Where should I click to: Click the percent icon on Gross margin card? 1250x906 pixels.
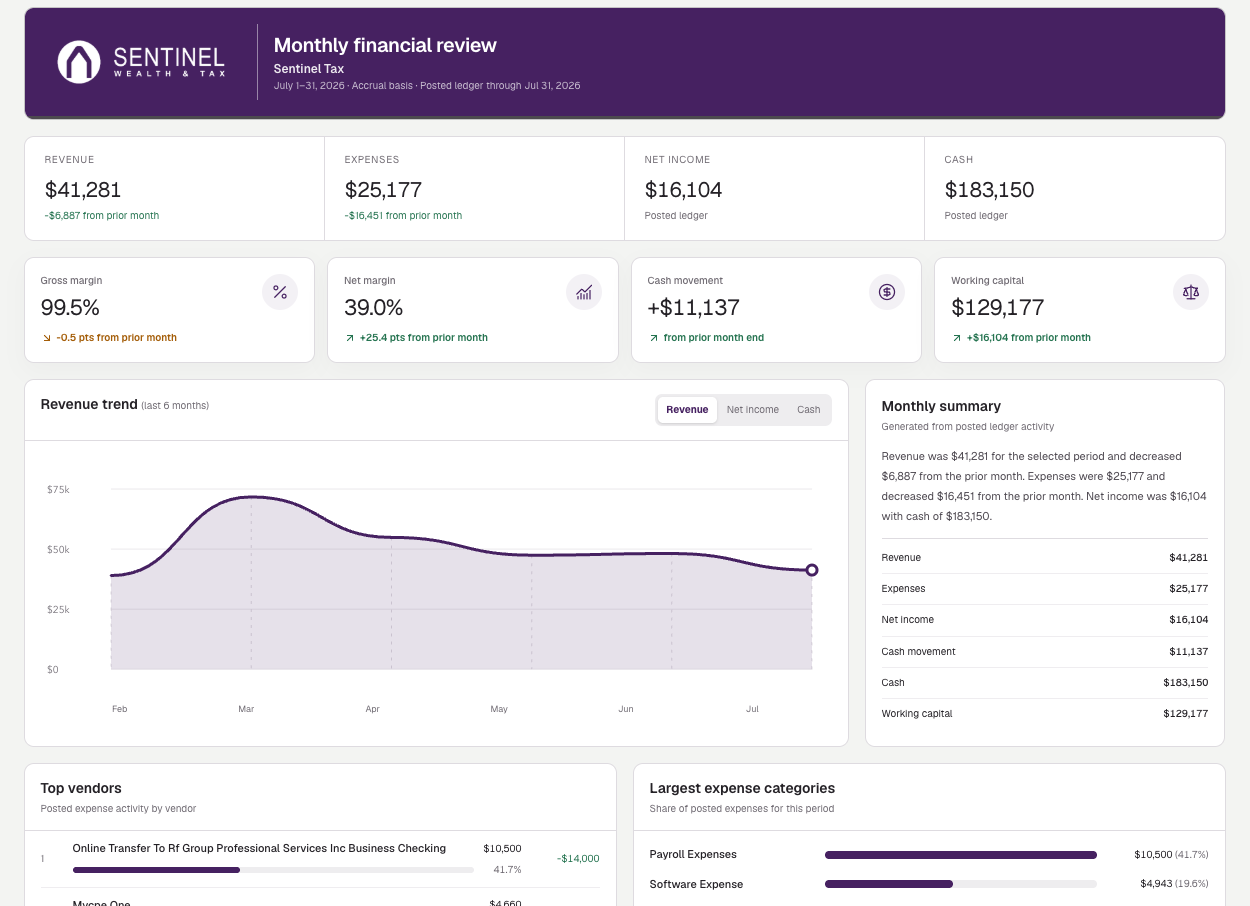(280, 292)
